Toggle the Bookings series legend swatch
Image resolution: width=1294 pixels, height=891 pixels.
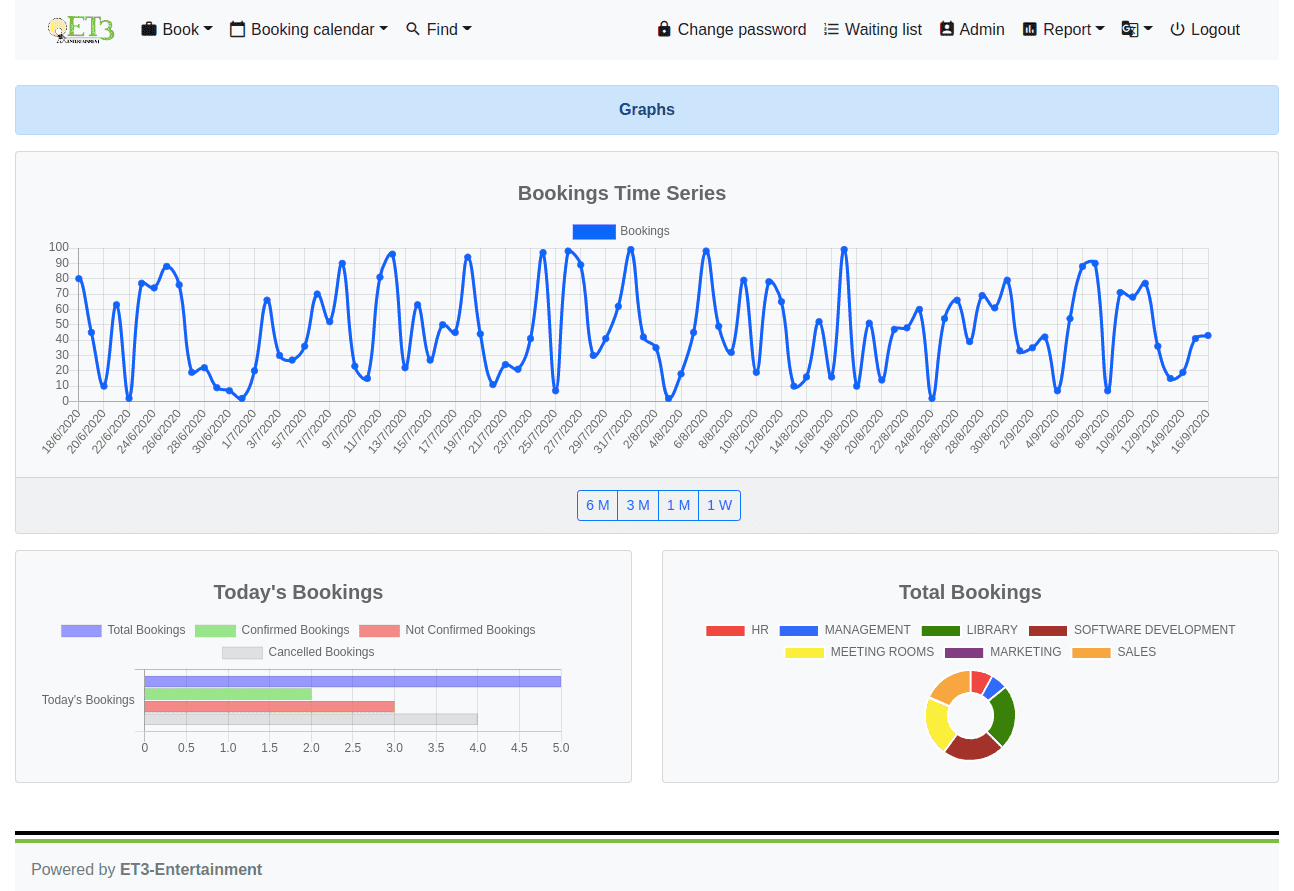click(x=594, y=231)
